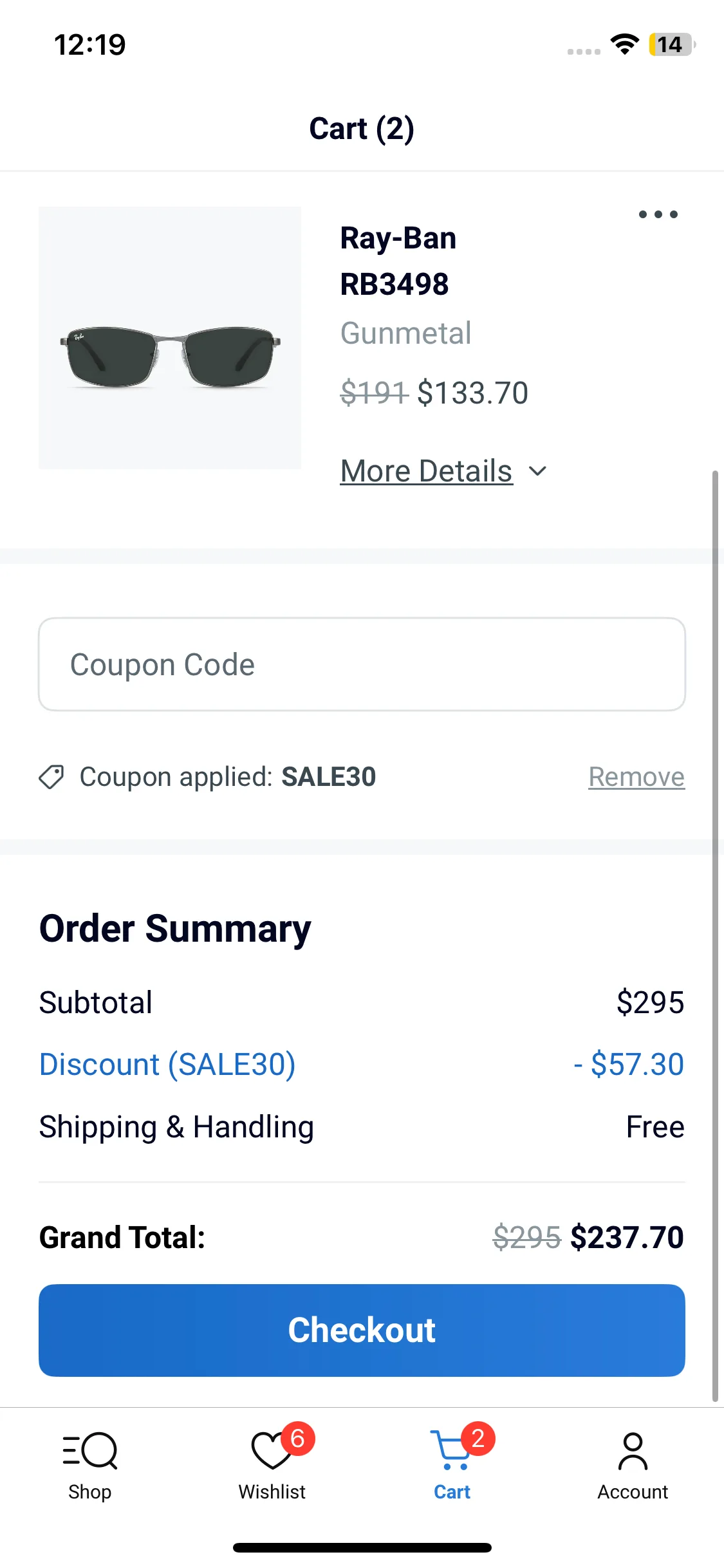724x1568 pixels.
Task: Remove the applied SALE30 coupon
Action: click(x=636, y=777)
